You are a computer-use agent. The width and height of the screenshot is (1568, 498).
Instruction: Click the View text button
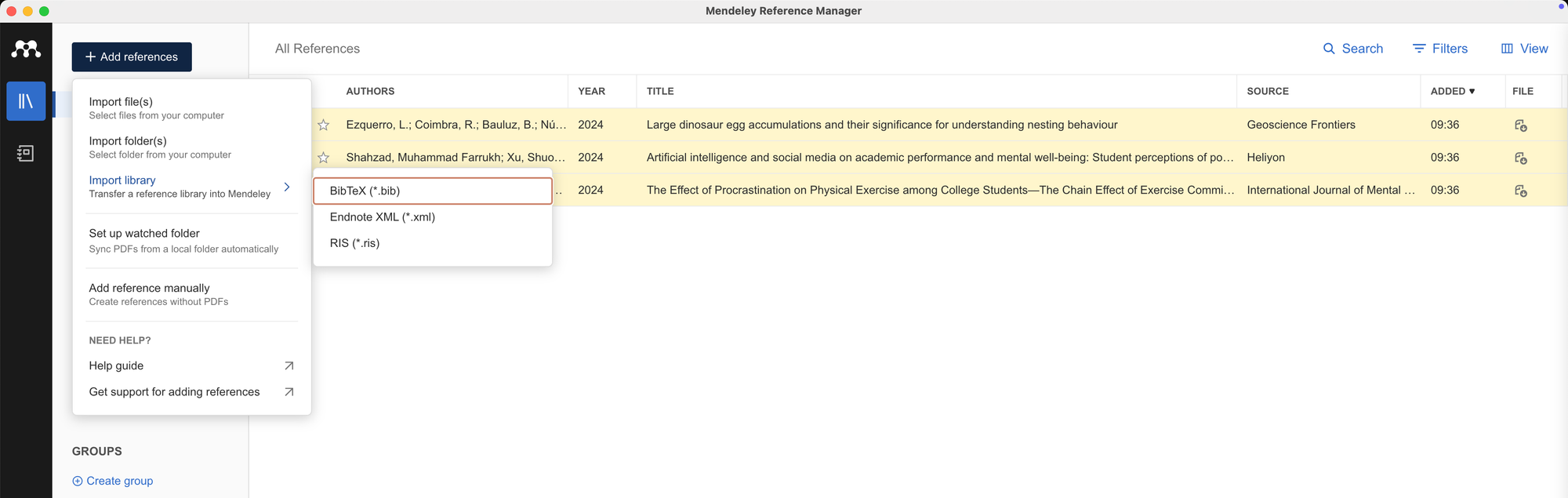point(1534,49)
